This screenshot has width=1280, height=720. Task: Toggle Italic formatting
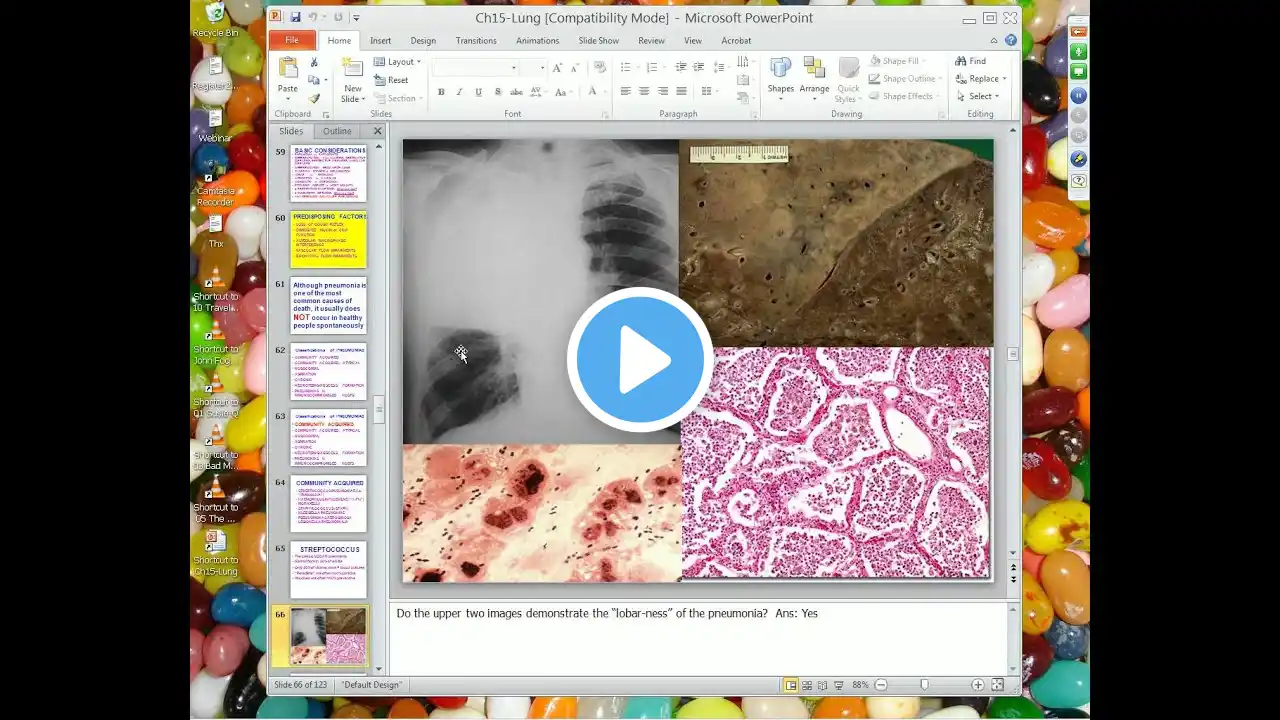[x=460, y=92]
